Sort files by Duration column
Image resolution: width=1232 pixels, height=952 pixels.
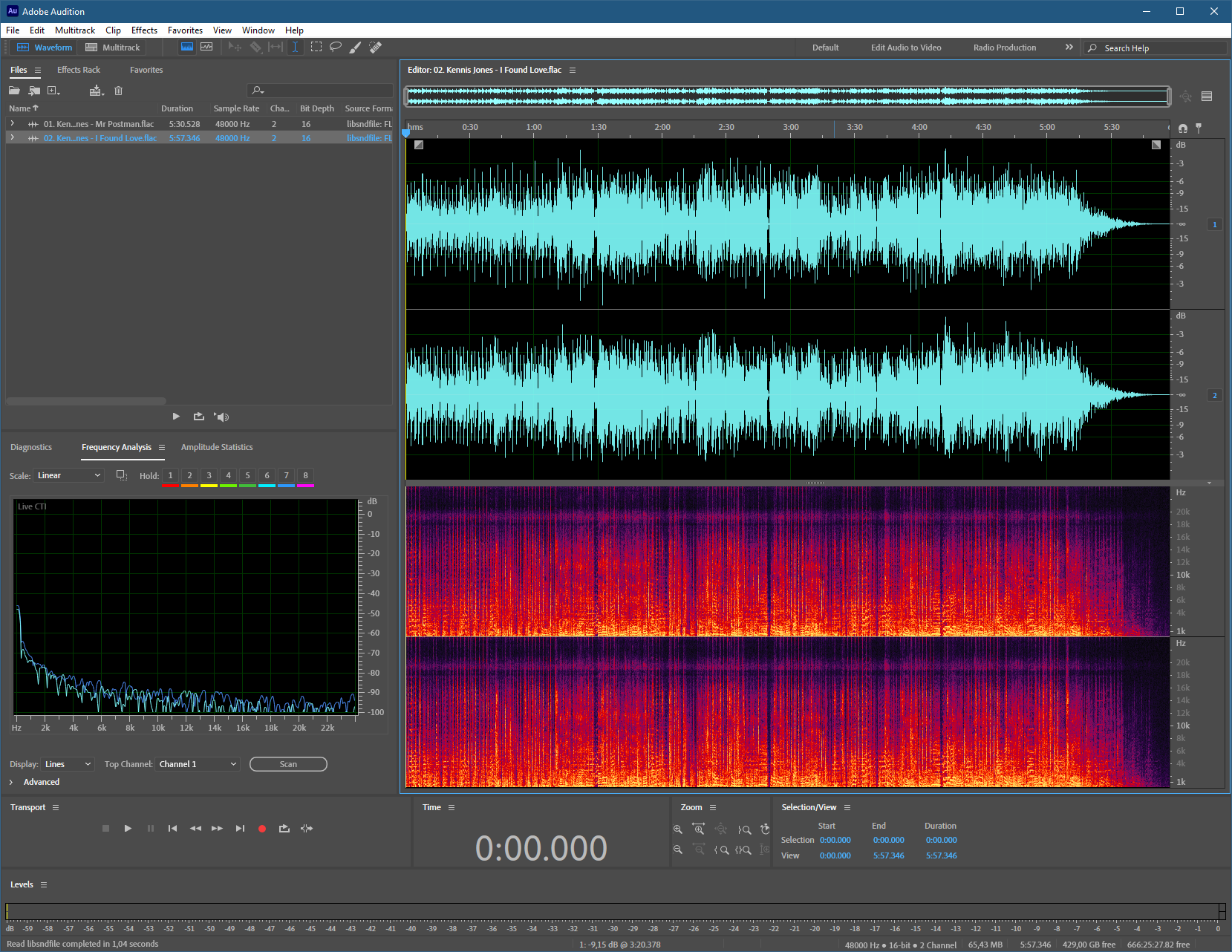coord(177,108)
